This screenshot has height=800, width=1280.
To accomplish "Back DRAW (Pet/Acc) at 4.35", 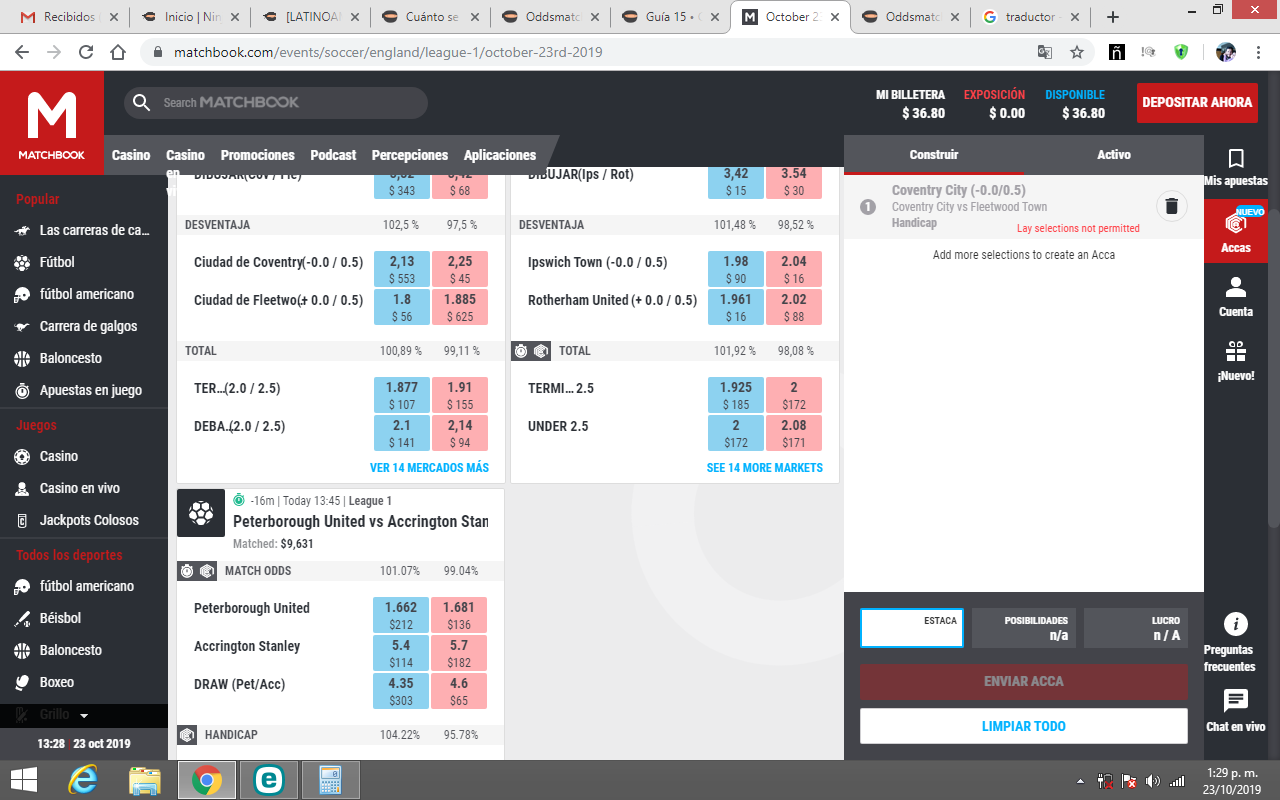I will click(401, 691).
